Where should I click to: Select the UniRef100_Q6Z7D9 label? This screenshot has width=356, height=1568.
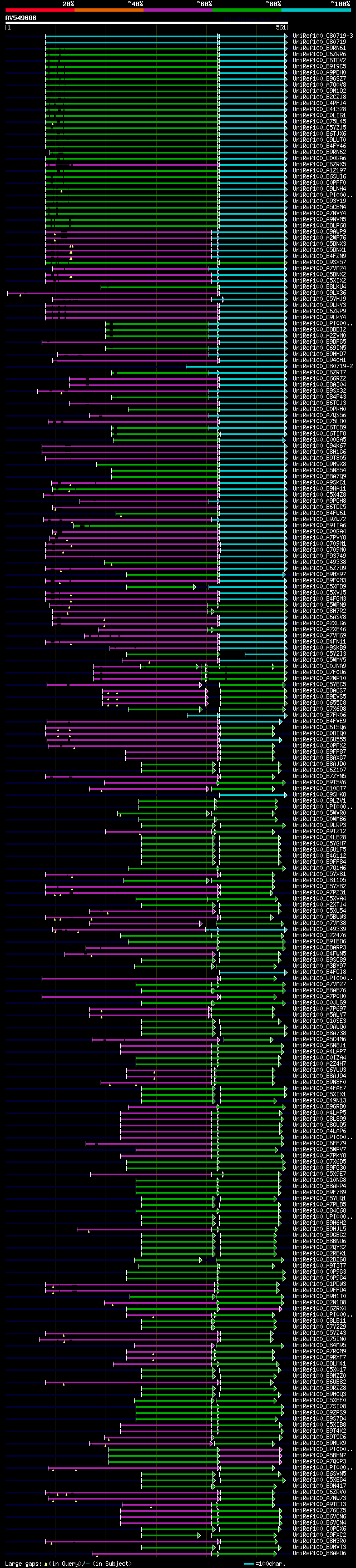[319, 568]
